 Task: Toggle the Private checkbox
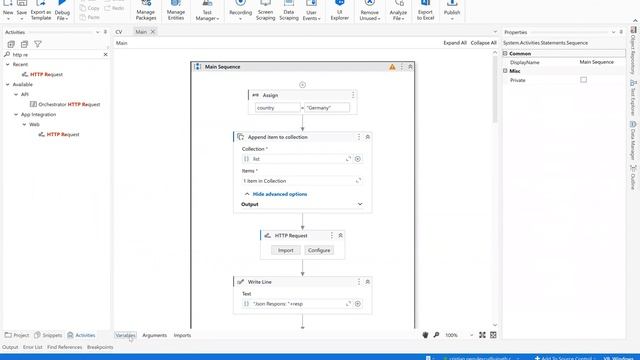click(583, 80)
